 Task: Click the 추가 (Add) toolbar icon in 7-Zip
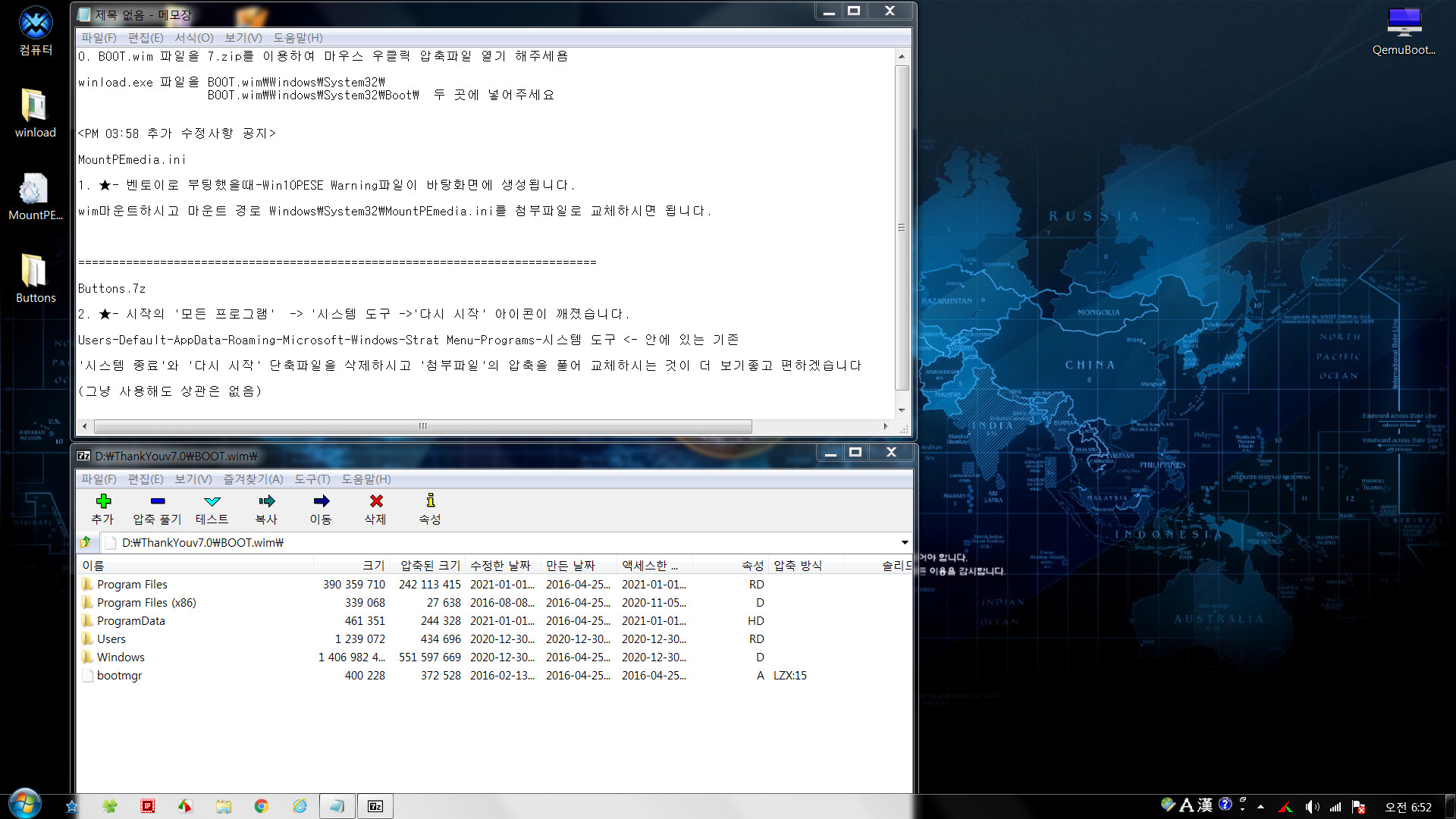pyautogui.click(x=103, y=501)
